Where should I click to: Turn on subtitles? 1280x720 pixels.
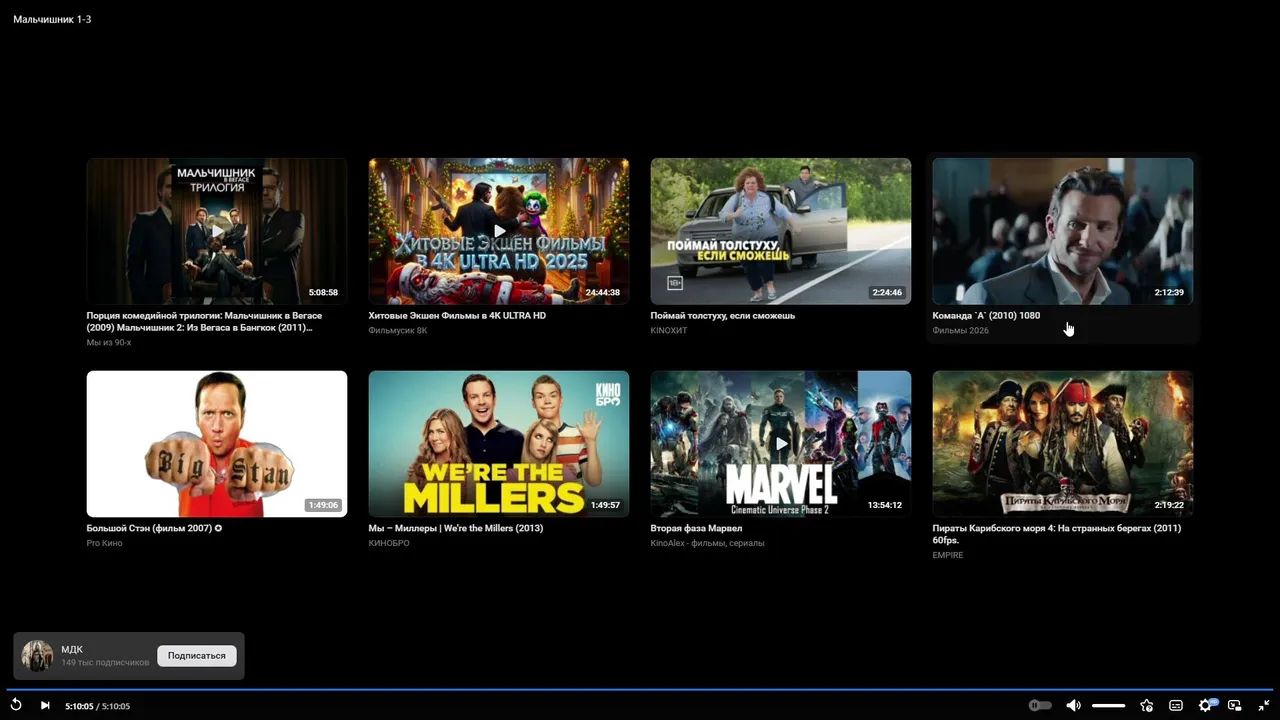pyautogui.click(x=1176, y=705)
